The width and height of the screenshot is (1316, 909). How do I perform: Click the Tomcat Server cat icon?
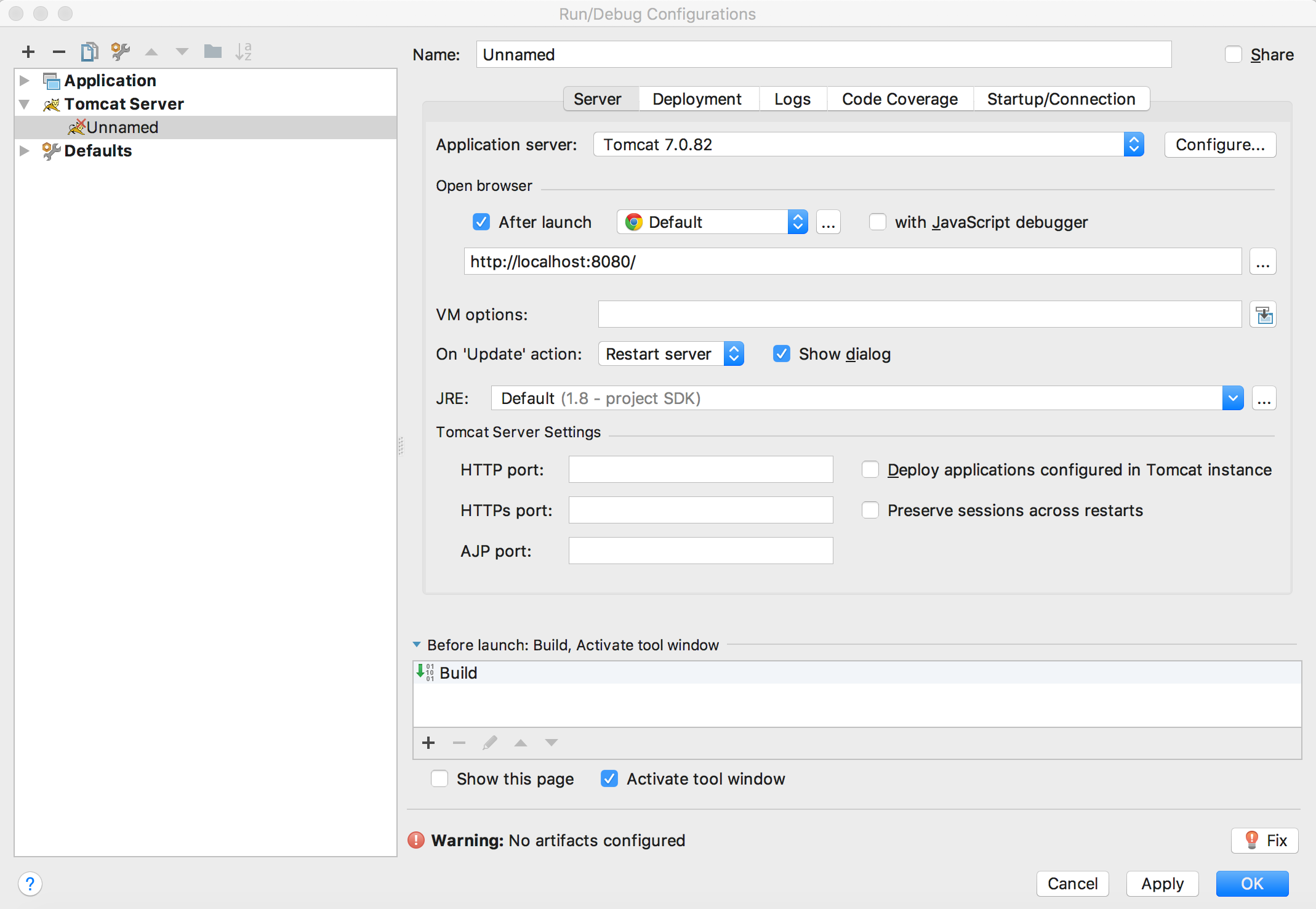[52, 104]
